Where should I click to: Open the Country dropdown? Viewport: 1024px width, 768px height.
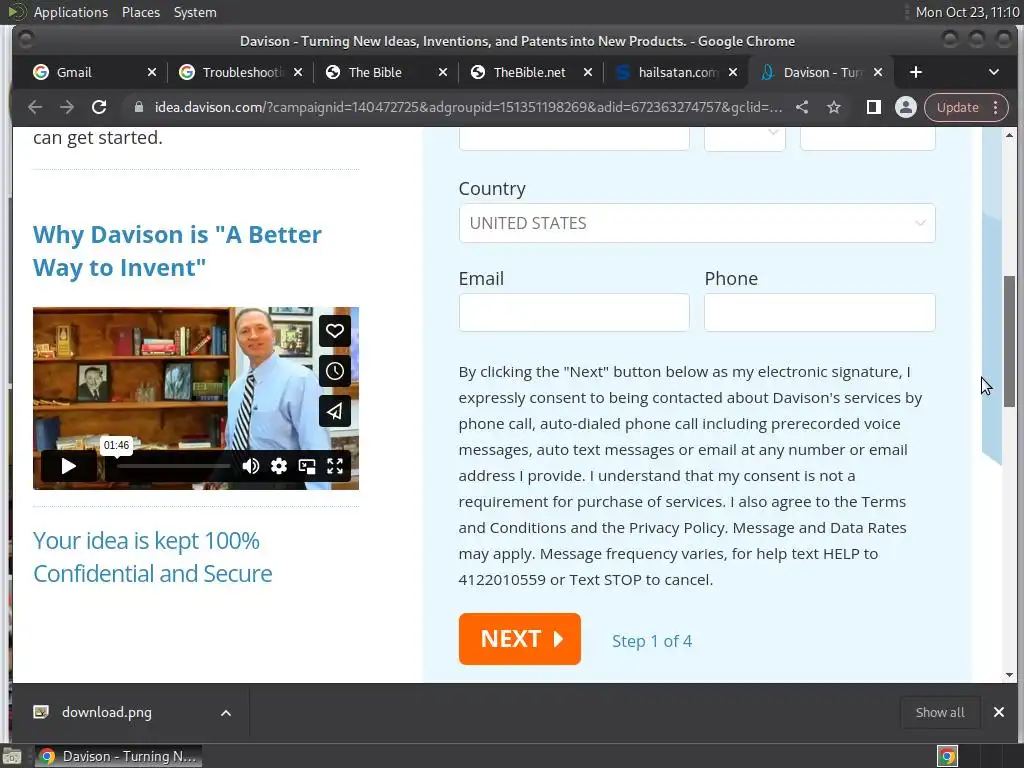(x=697, y=223)
